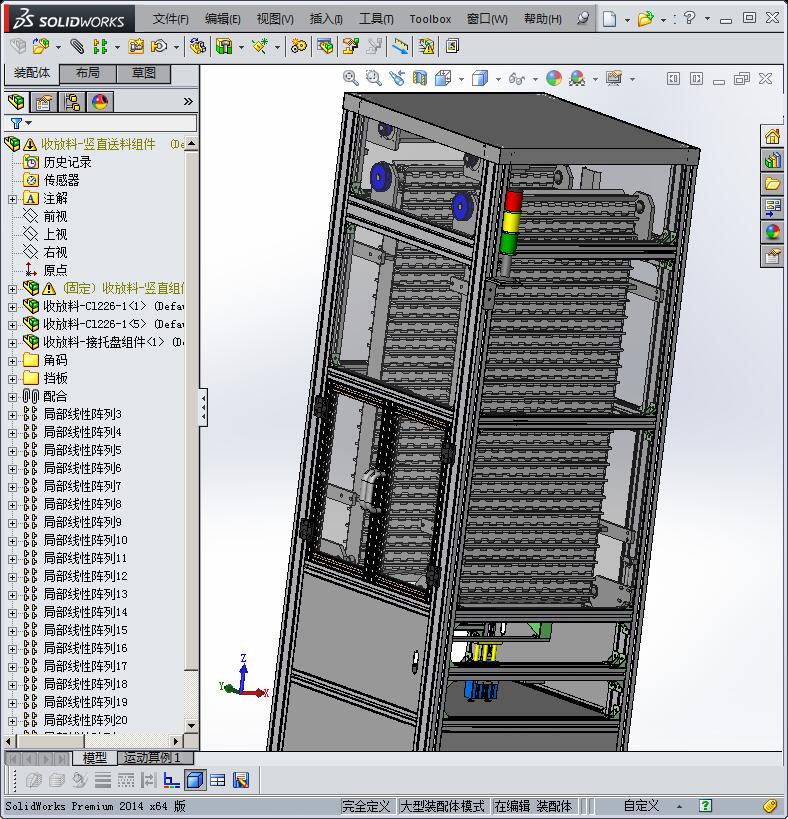Toggle the feature tree filter funnel

click(x=16, y=123)
